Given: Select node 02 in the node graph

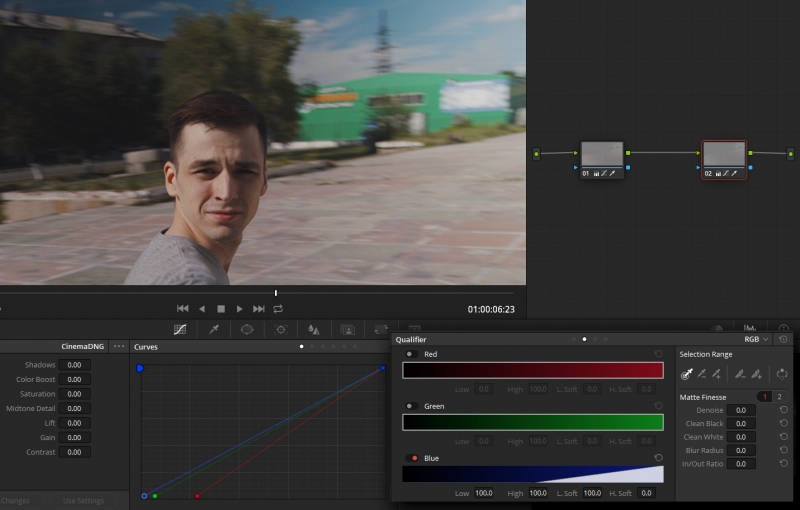Looking at the screenshot, I should coord(724,155).
